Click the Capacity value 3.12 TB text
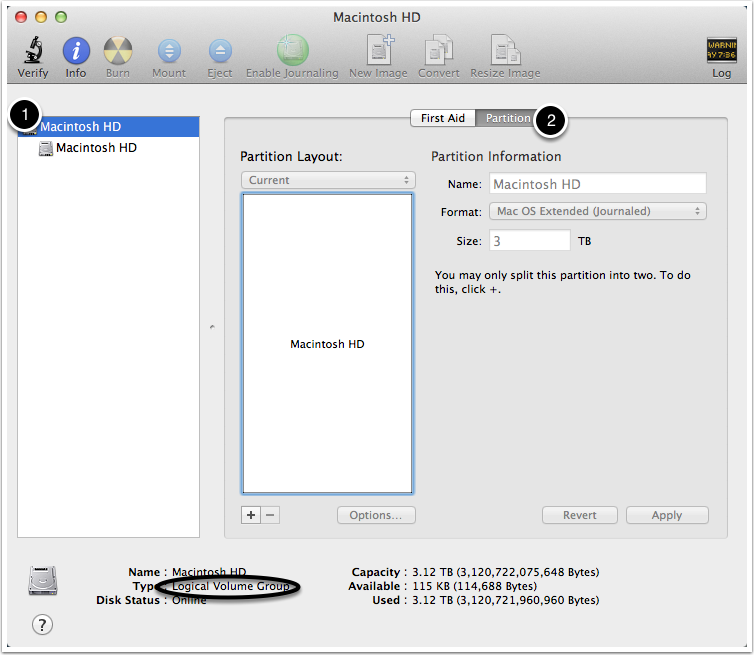The height and width of the screenshot is (655, 754). [x=505, y=572]
